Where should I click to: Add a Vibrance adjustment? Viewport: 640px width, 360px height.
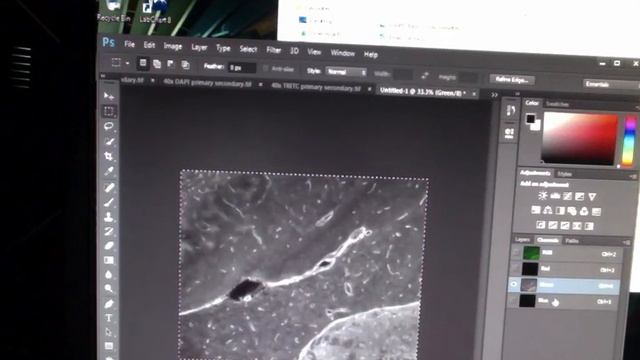pos(592,197)
